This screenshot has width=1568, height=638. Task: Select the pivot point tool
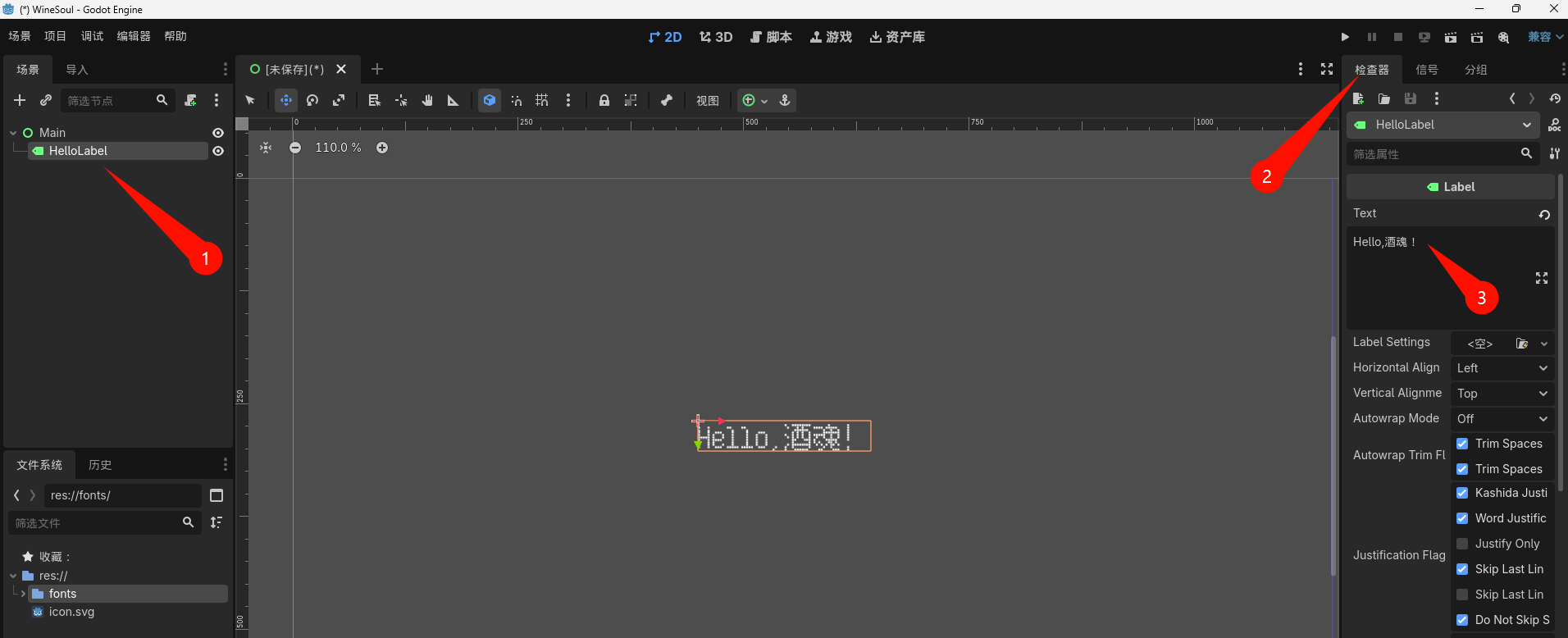(401, 100)
